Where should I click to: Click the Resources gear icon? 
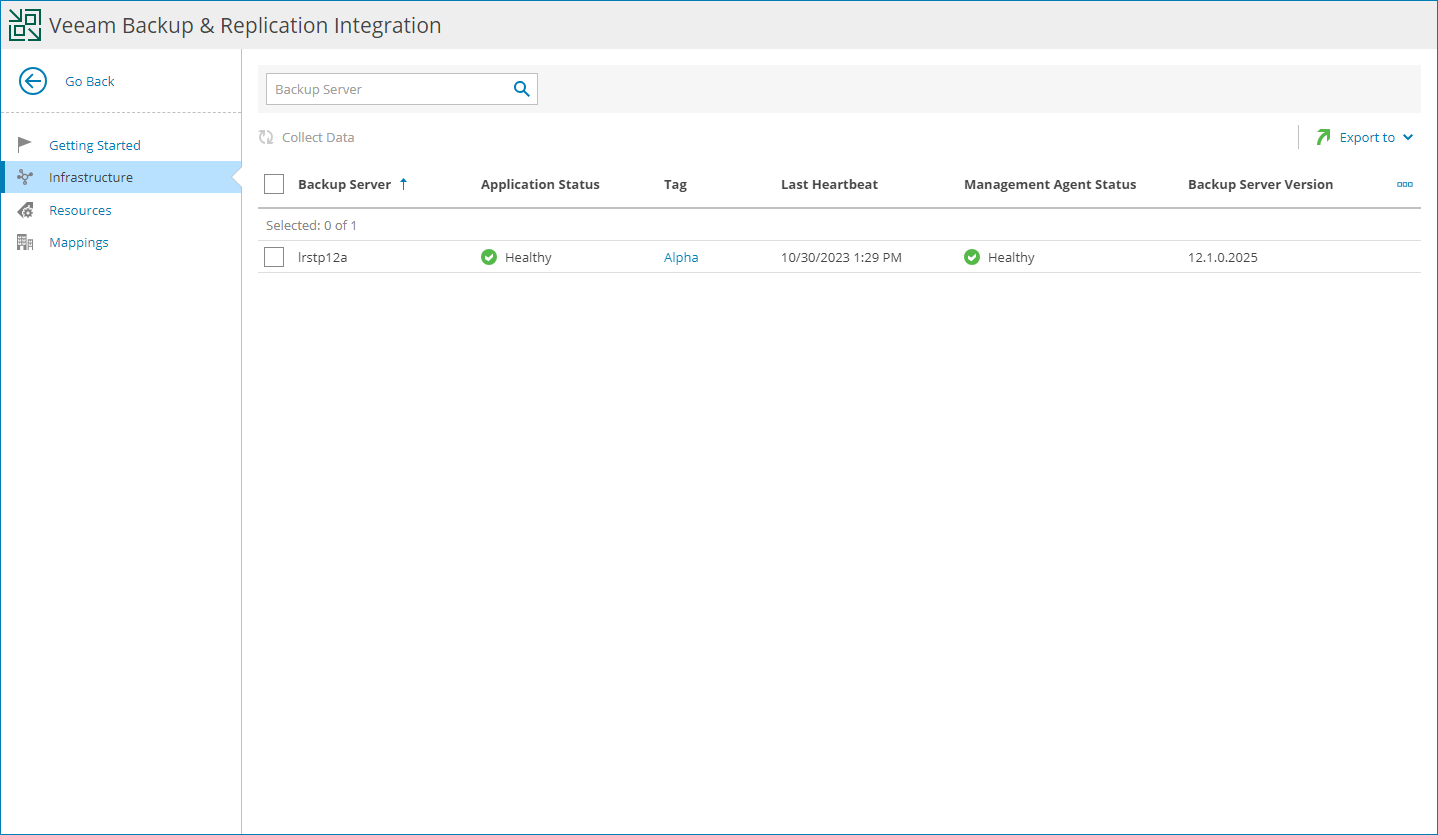coord(25,210)
